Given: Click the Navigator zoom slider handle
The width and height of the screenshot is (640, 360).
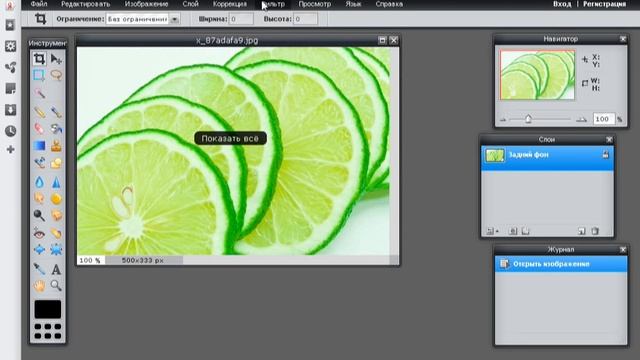Looking at the screenshot, I should pyautogui.click(x=528, y=119).
